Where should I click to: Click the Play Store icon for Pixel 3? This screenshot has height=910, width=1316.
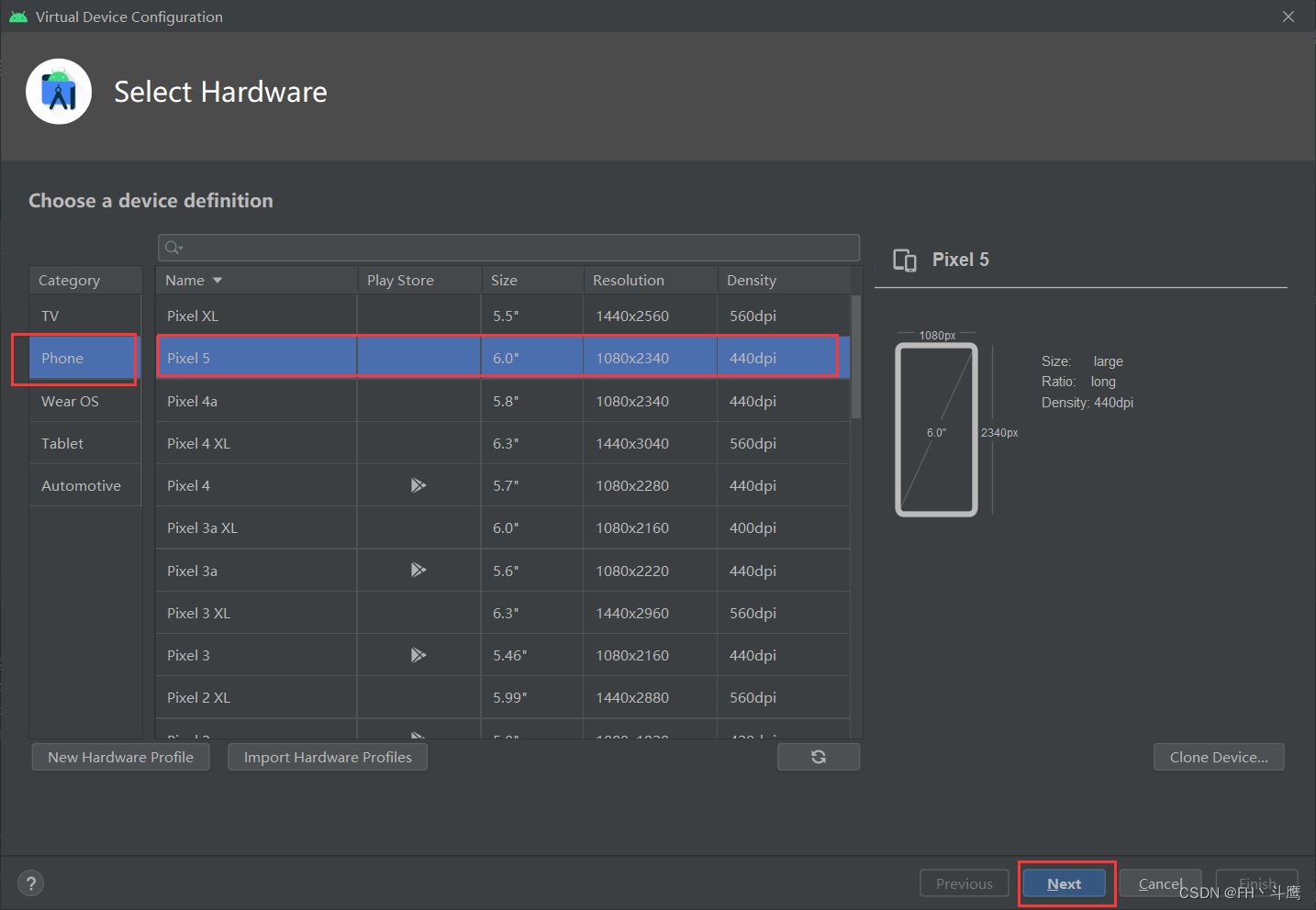pyautogui.click(x=418, y=655)
